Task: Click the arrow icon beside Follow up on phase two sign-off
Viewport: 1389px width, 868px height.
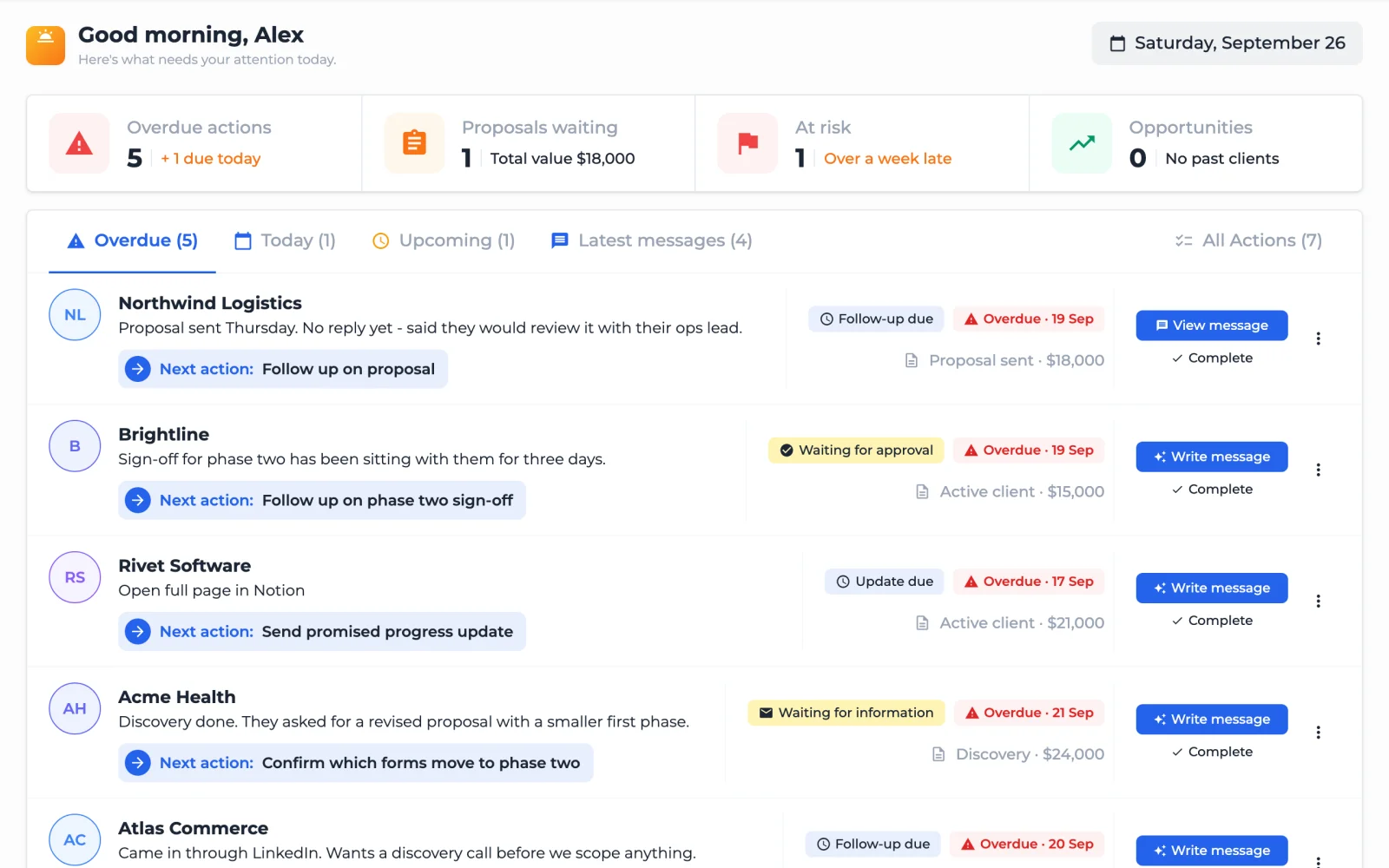Action: coord(138,500)
